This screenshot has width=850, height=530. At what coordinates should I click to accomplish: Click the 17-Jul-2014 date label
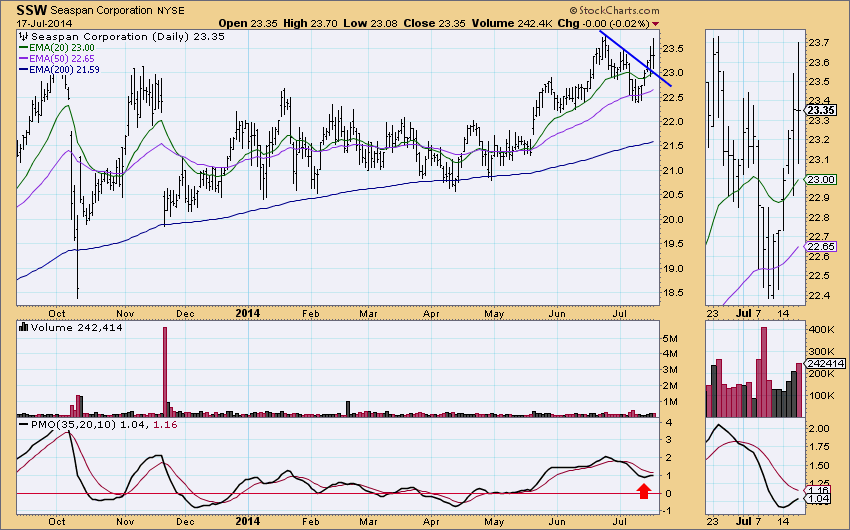point(44,24)
